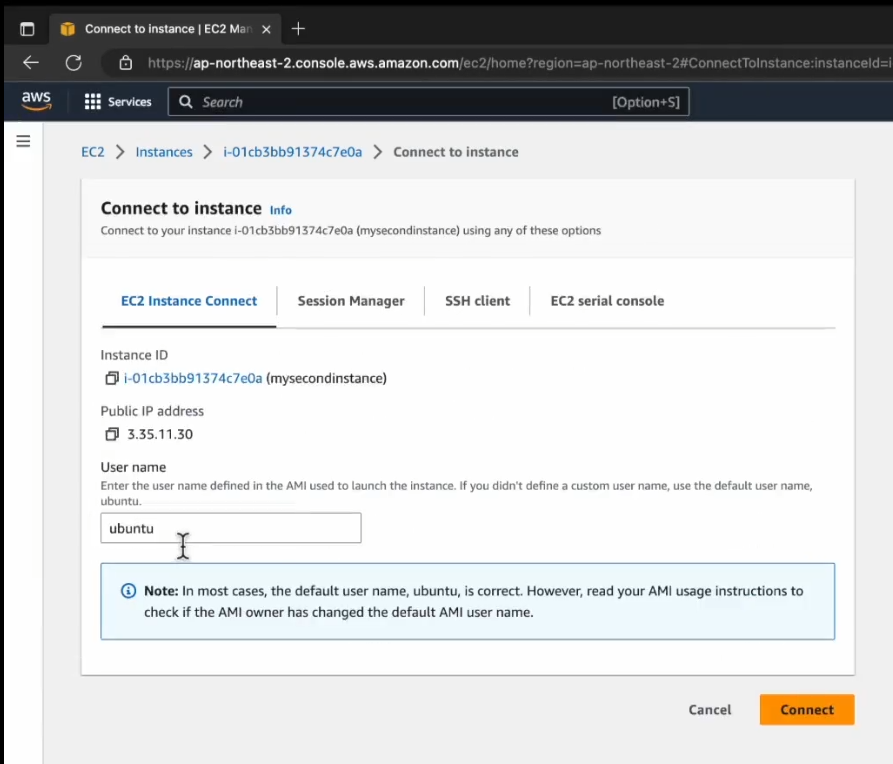The height and width of the screenshot is (764, 893).
Task: Click the "(mysecondinstance)" text by Instance ID
Action: tap(326, 378)
